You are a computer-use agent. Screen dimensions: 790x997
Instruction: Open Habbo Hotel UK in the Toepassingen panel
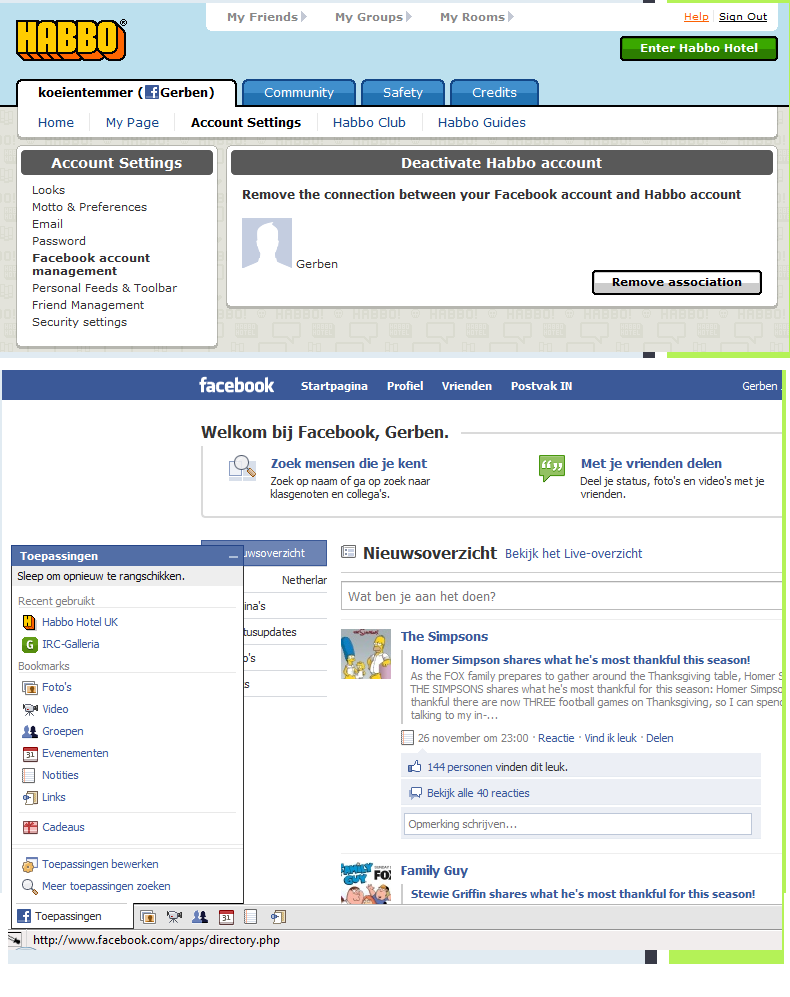(80, 622)
